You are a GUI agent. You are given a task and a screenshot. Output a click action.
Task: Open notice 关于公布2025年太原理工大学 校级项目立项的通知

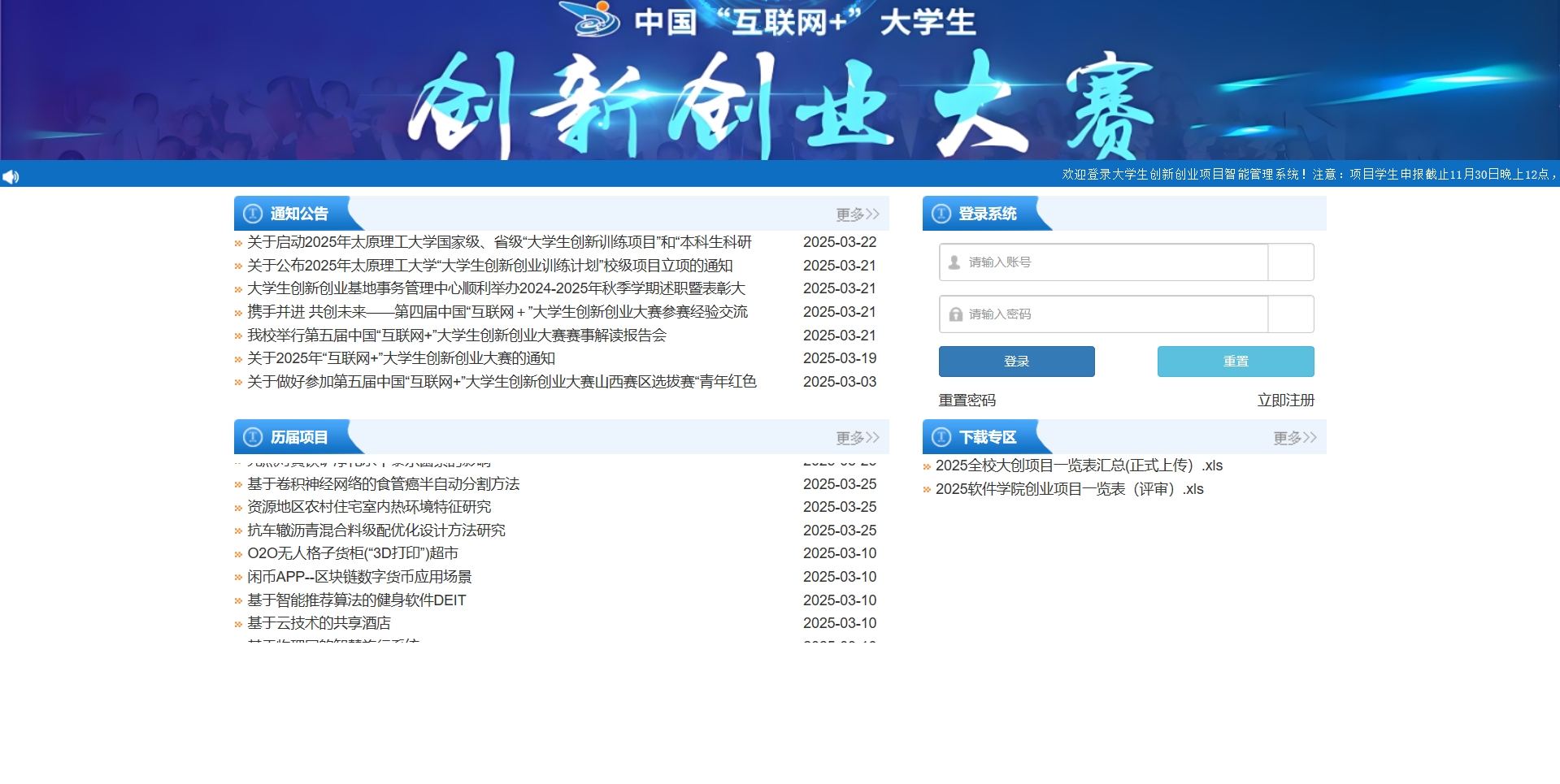tap(490, 266)
